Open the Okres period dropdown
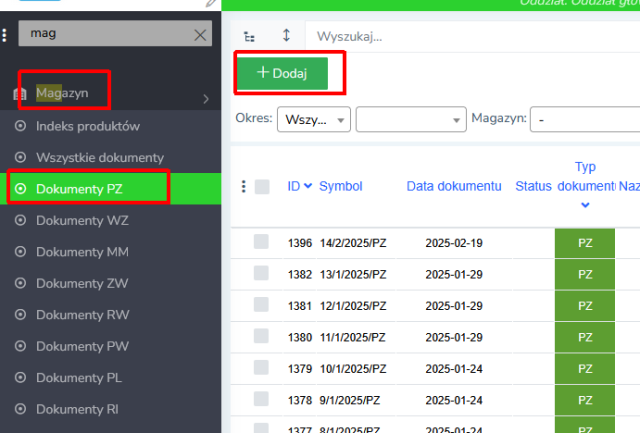The image size is (640, 433). pyautogui.click(x=313, y=120)
